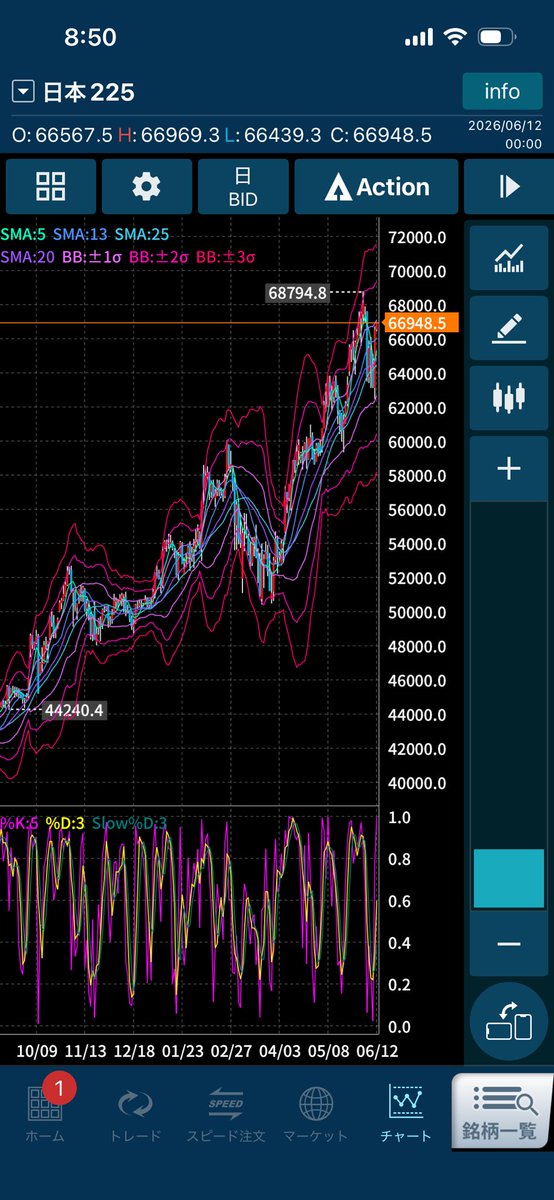The image size is (554, 1200).
Task: Tap the 68794.8 high price label
Action: (297, 292)
